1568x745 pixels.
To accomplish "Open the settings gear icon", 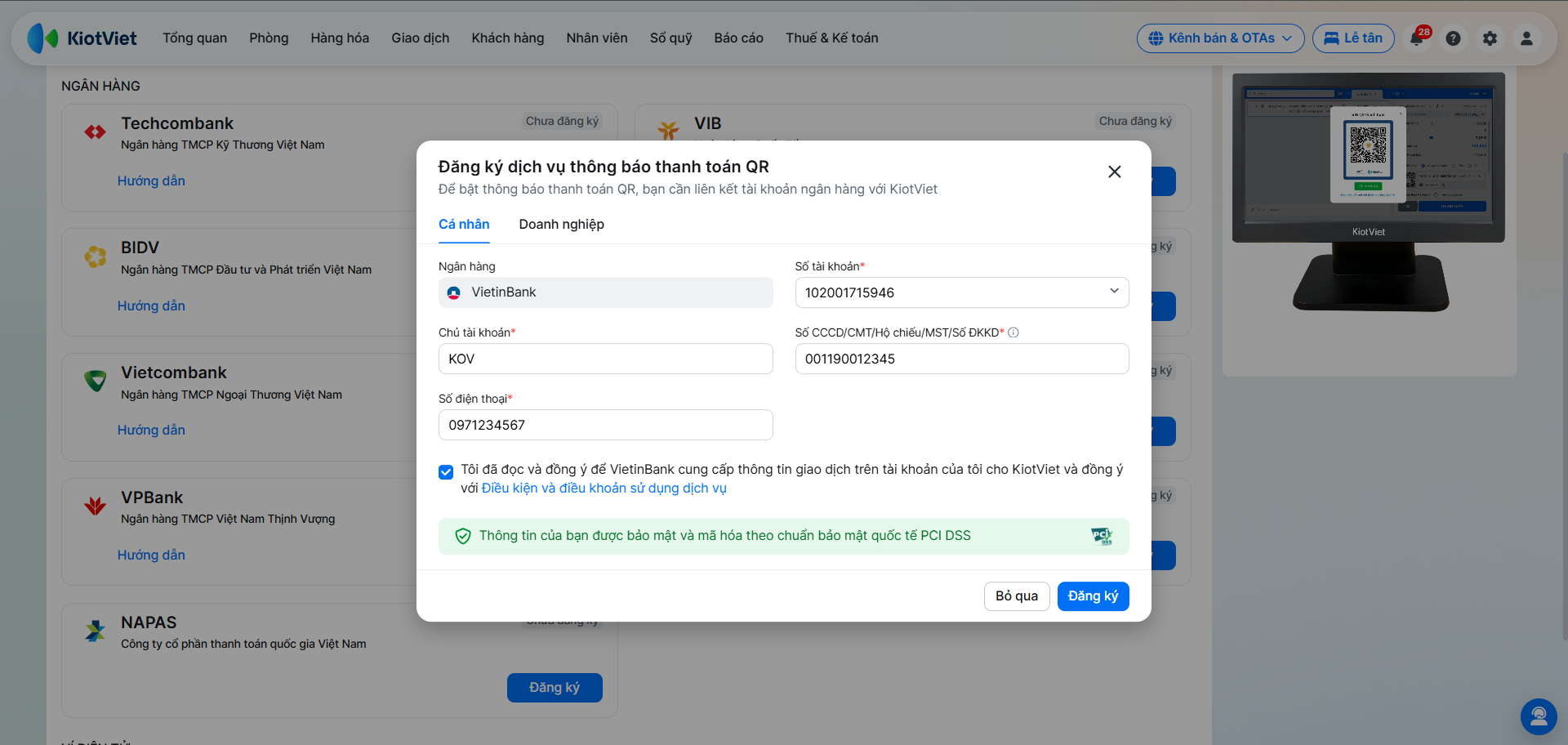I will 1490,38.
